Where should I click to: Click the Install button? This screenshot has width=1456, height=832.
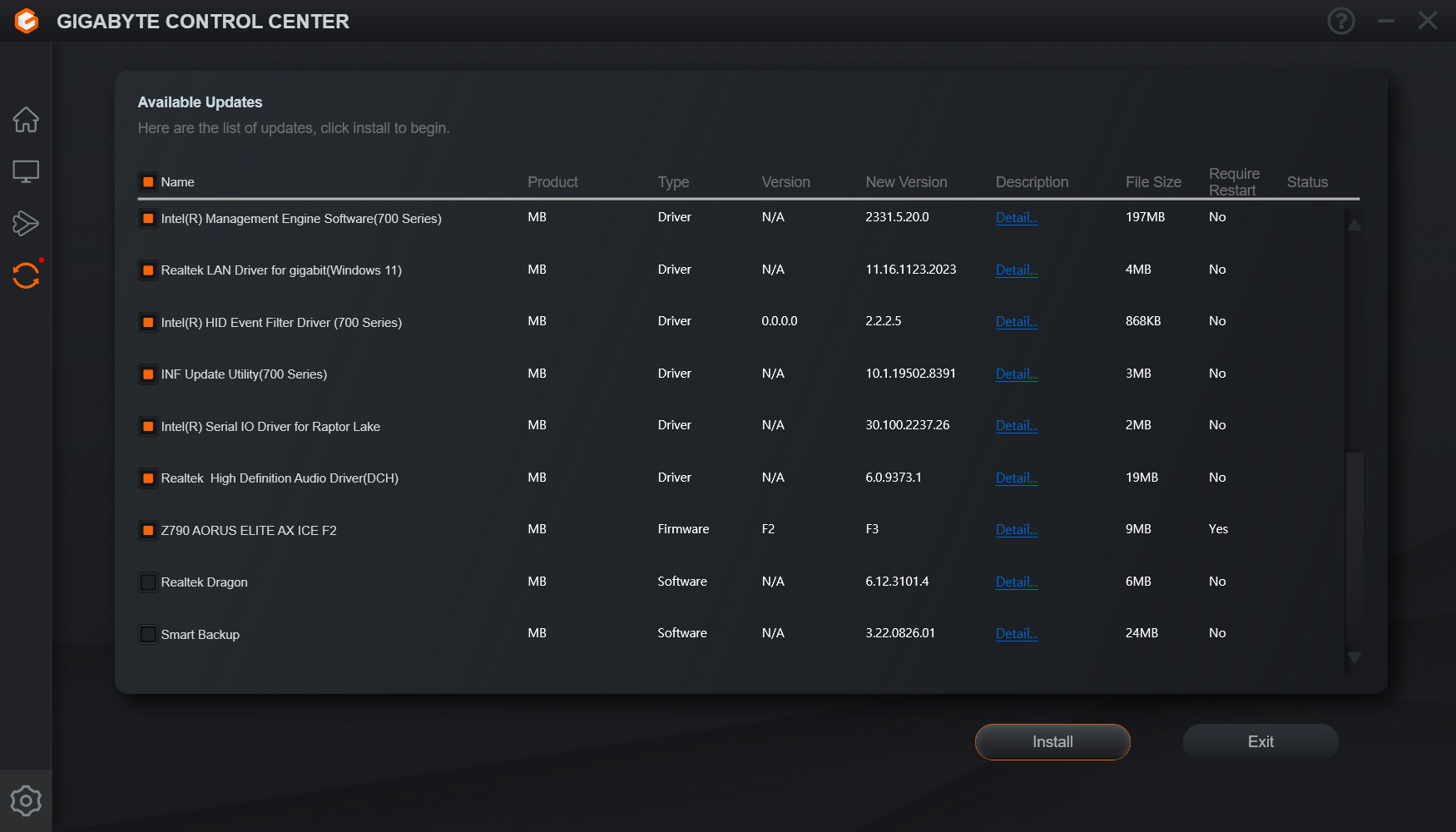pyautogui.click(x=1052, y=742)
